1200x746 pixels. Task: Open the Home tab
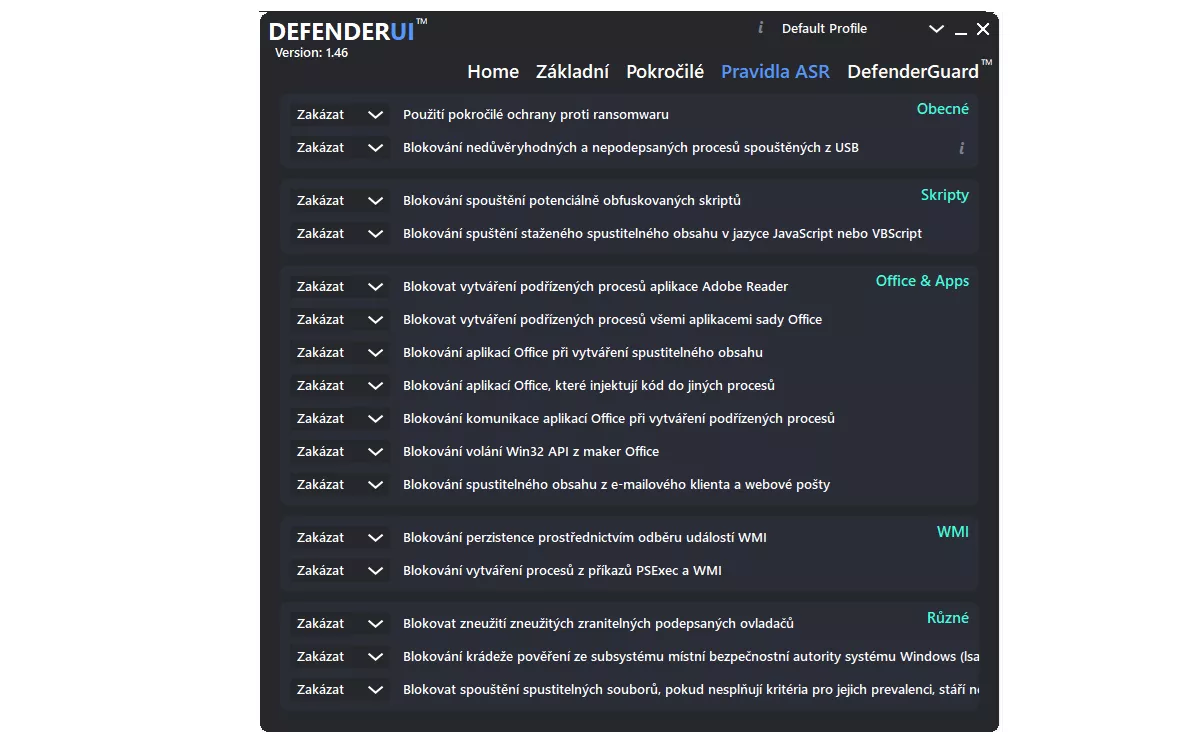(x=493, y=72)
